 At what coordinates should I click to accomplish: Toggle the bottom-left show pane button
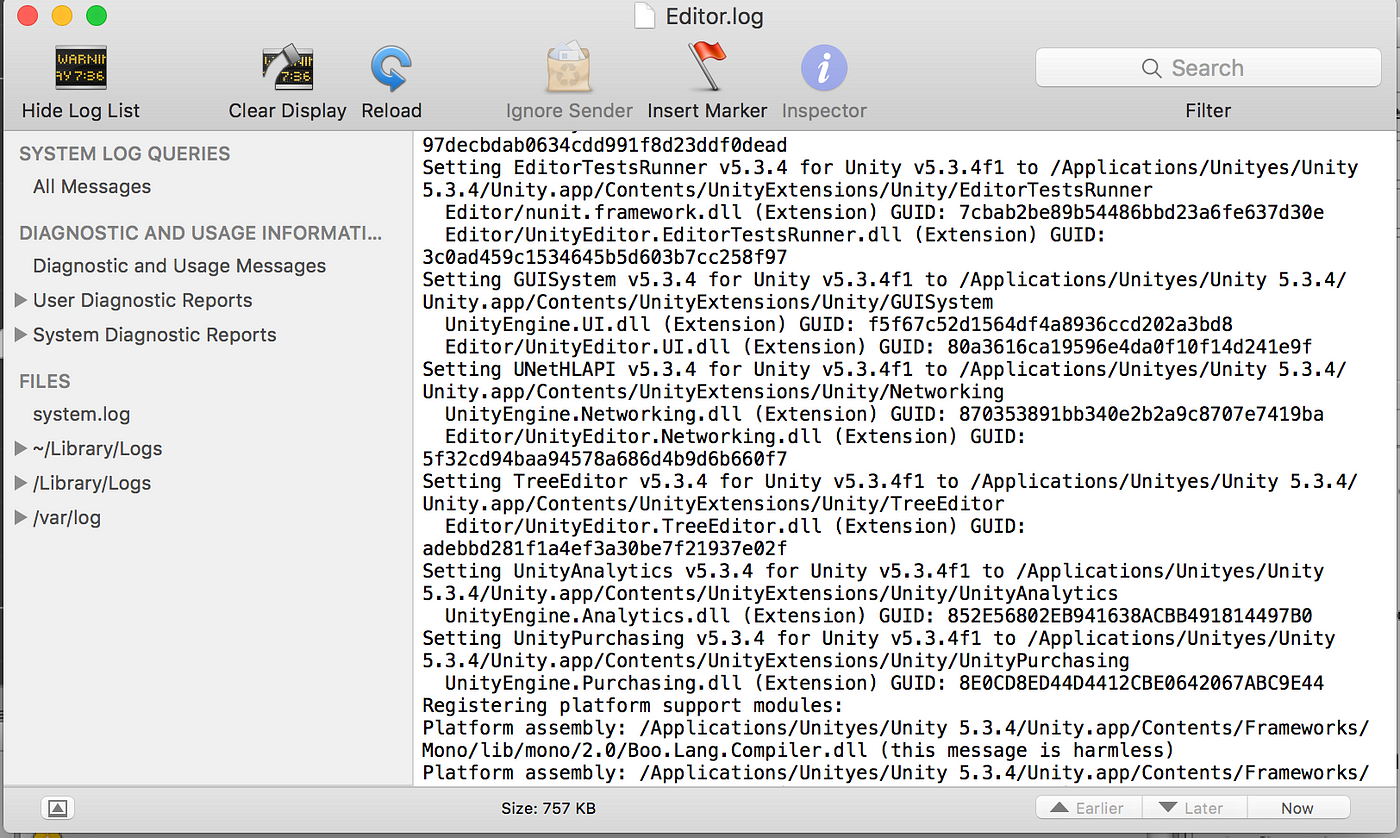point(57,808)
